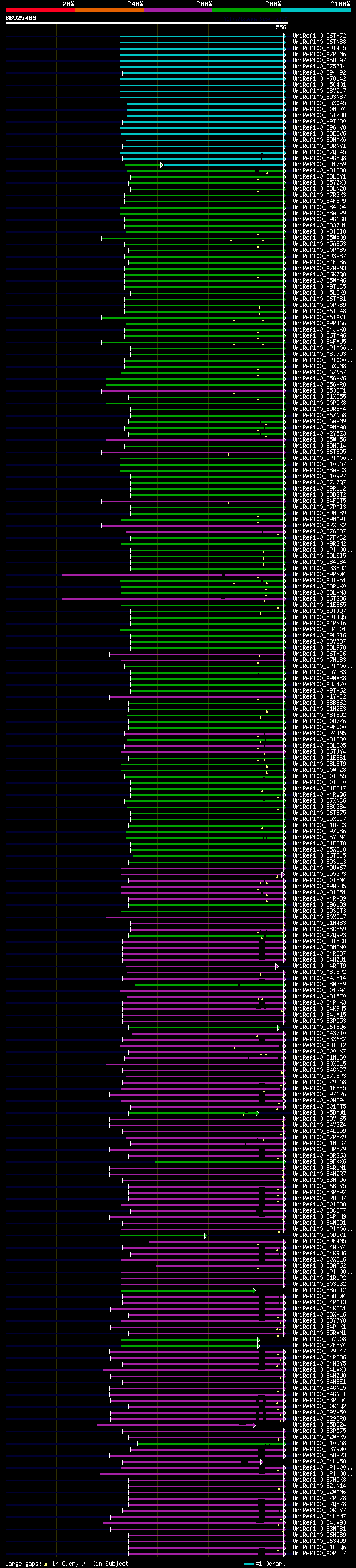This screenshot has height=1568, width=356.
Task: Select the UniRef100_Q8LEY1 label
Action: click(319, 177)
